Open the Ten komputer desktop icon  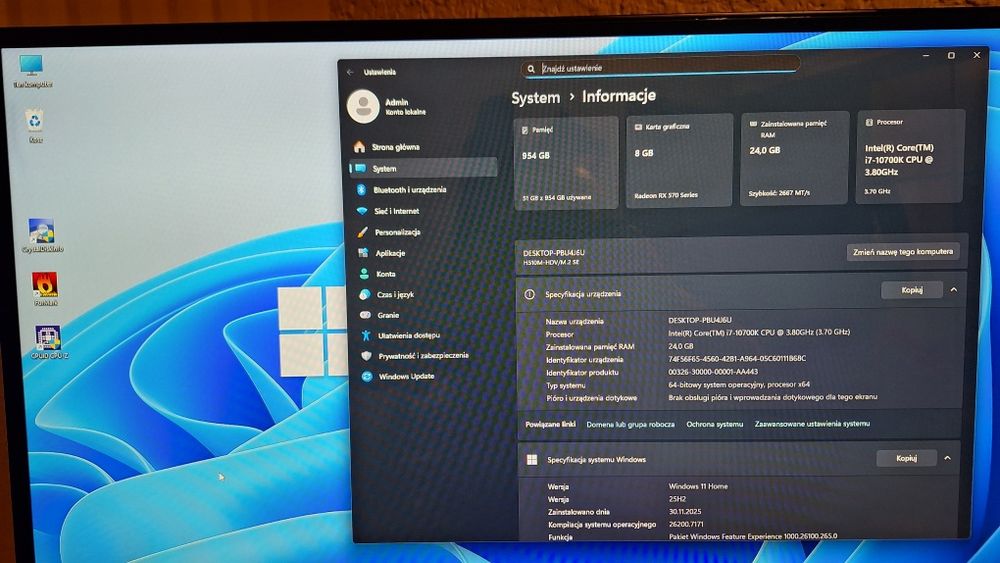(x=31, y=70)
